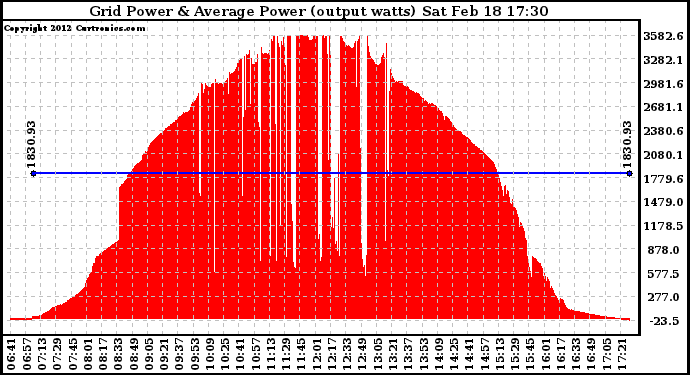Select the 'Copyright 2012 Cartronics.com' text
The height and width of the screenshot is (375, 690).
74,28
